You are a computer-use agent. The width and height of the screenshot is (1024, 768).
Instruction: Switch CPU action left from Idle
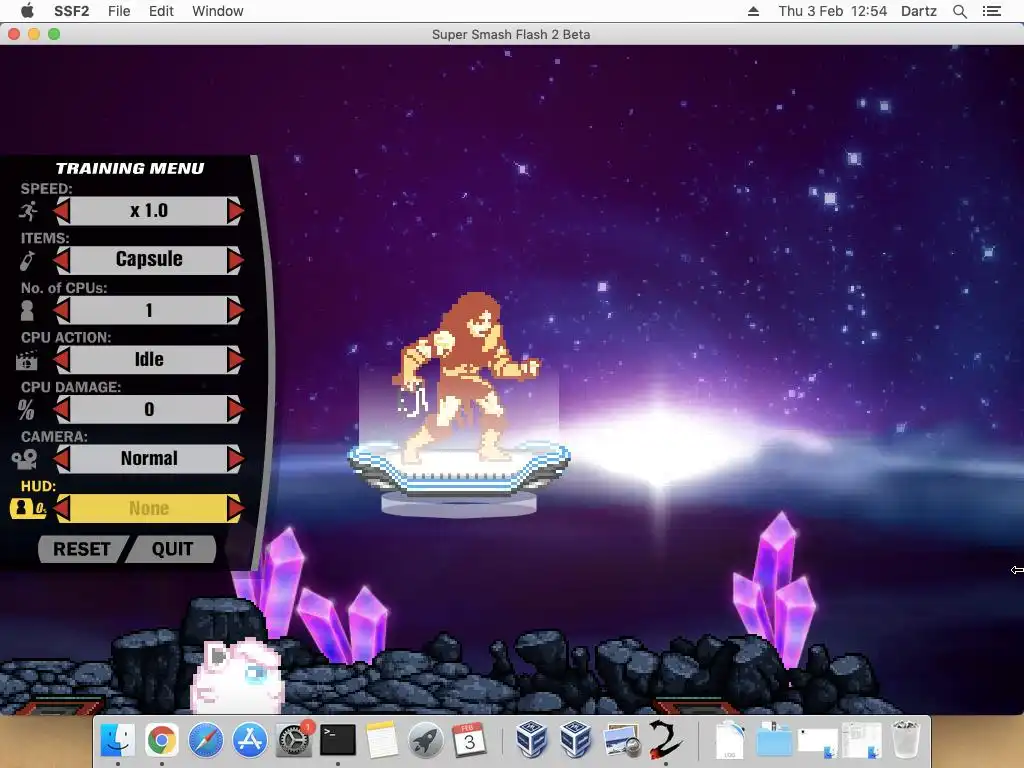(61, 359)
